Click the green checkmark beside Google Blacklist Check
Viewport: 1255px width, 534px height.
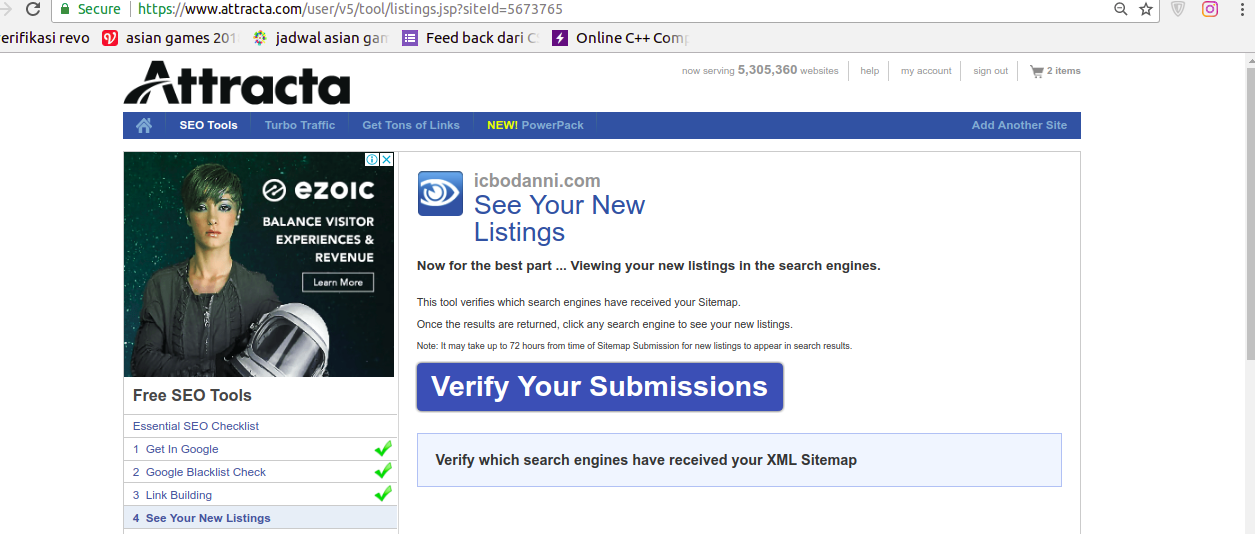point(383,470)
